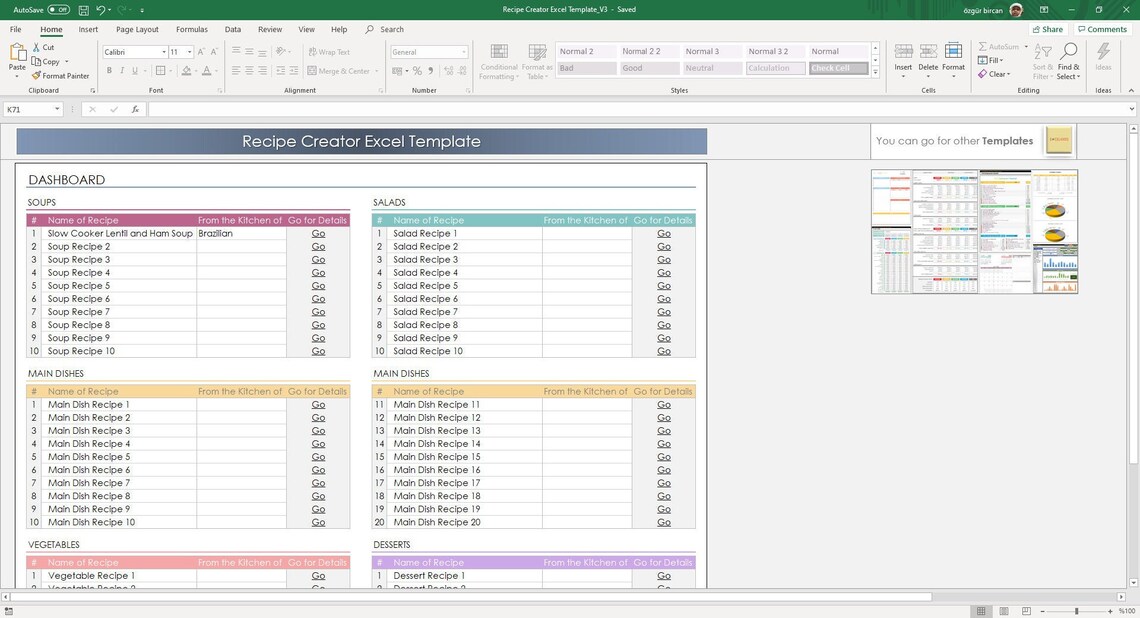Apply Comma Style format
This screenshot has height=618, width=1140.
pyautogui.click(x=430, y=71)
